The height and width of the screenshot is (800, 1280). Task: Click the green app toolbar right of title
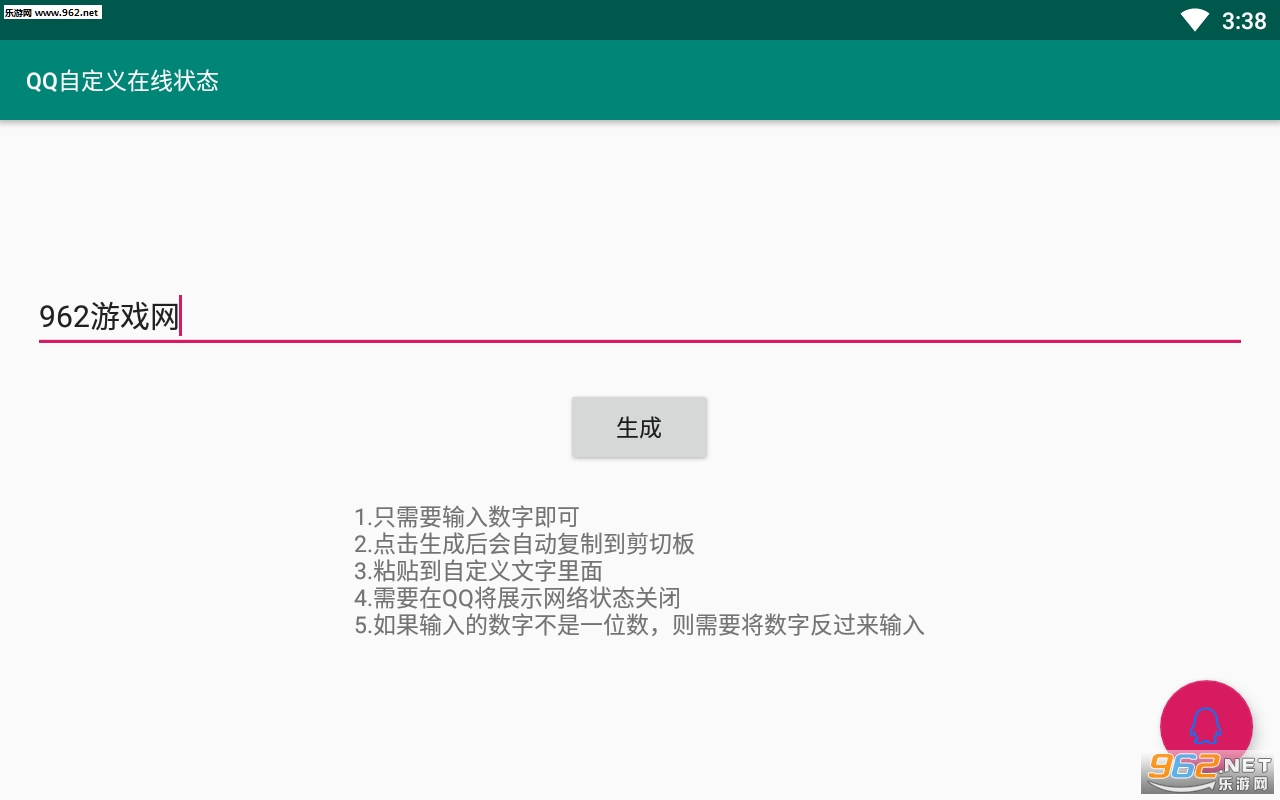pos(750,80)
